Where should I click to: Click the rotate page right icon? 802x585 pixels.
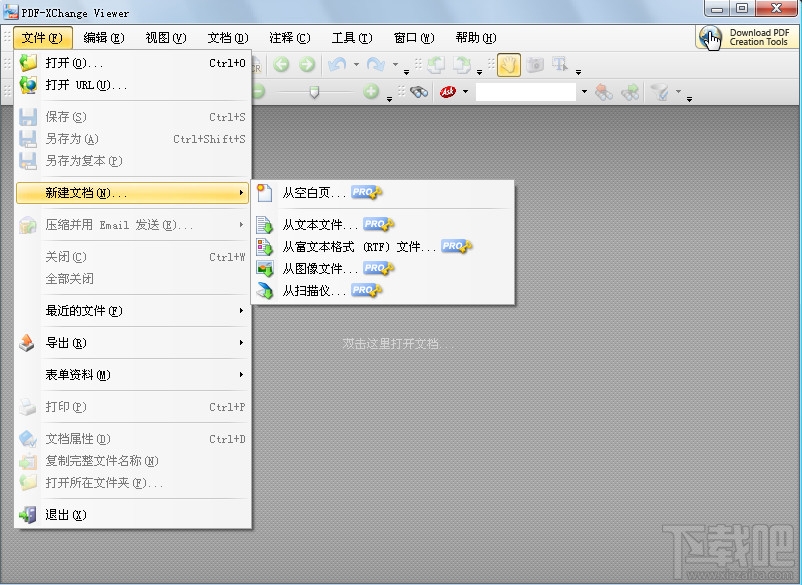pyautogui.click(x=462, y=64)
